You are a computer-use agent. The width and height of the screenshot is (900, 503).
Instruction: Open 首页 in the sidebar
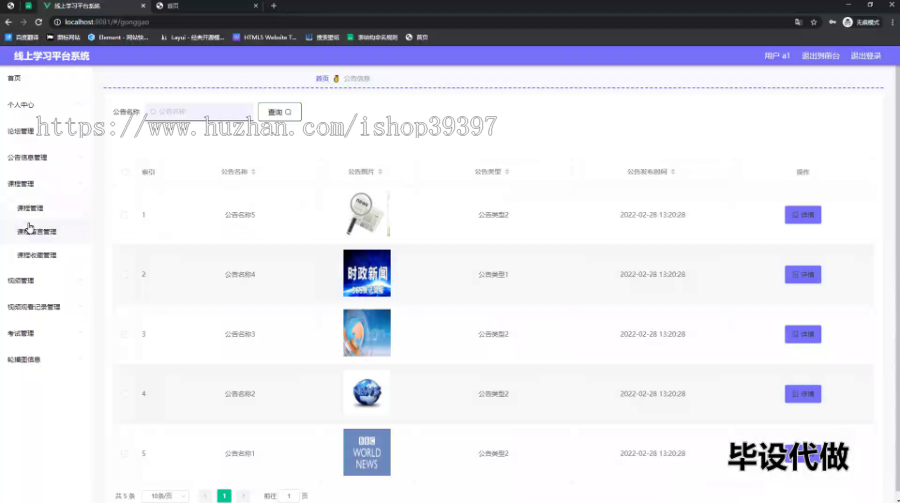coord(45,78)
